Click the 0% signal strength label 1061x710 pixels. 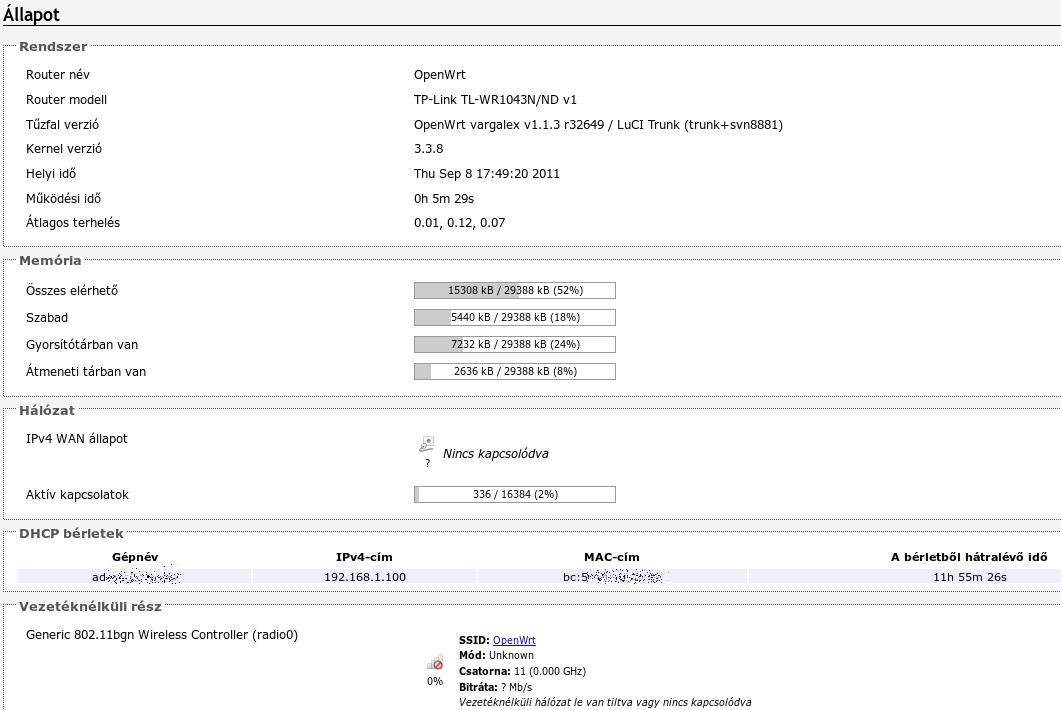click(x=435, y=682)
